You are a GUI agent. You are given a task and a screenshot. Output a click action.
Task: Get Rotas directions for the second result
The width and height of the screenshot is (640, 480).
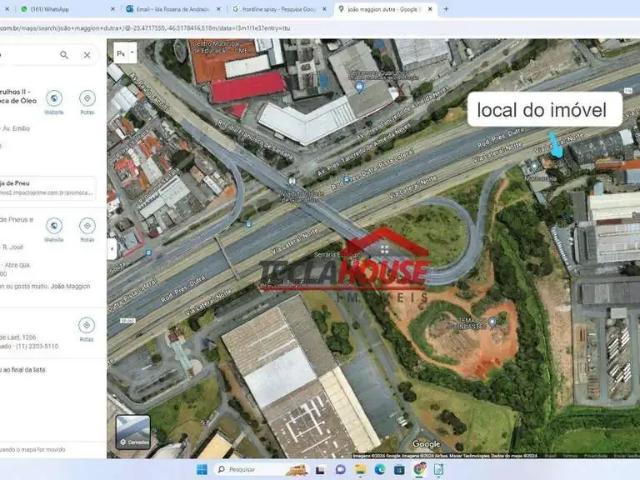[87, 227]
